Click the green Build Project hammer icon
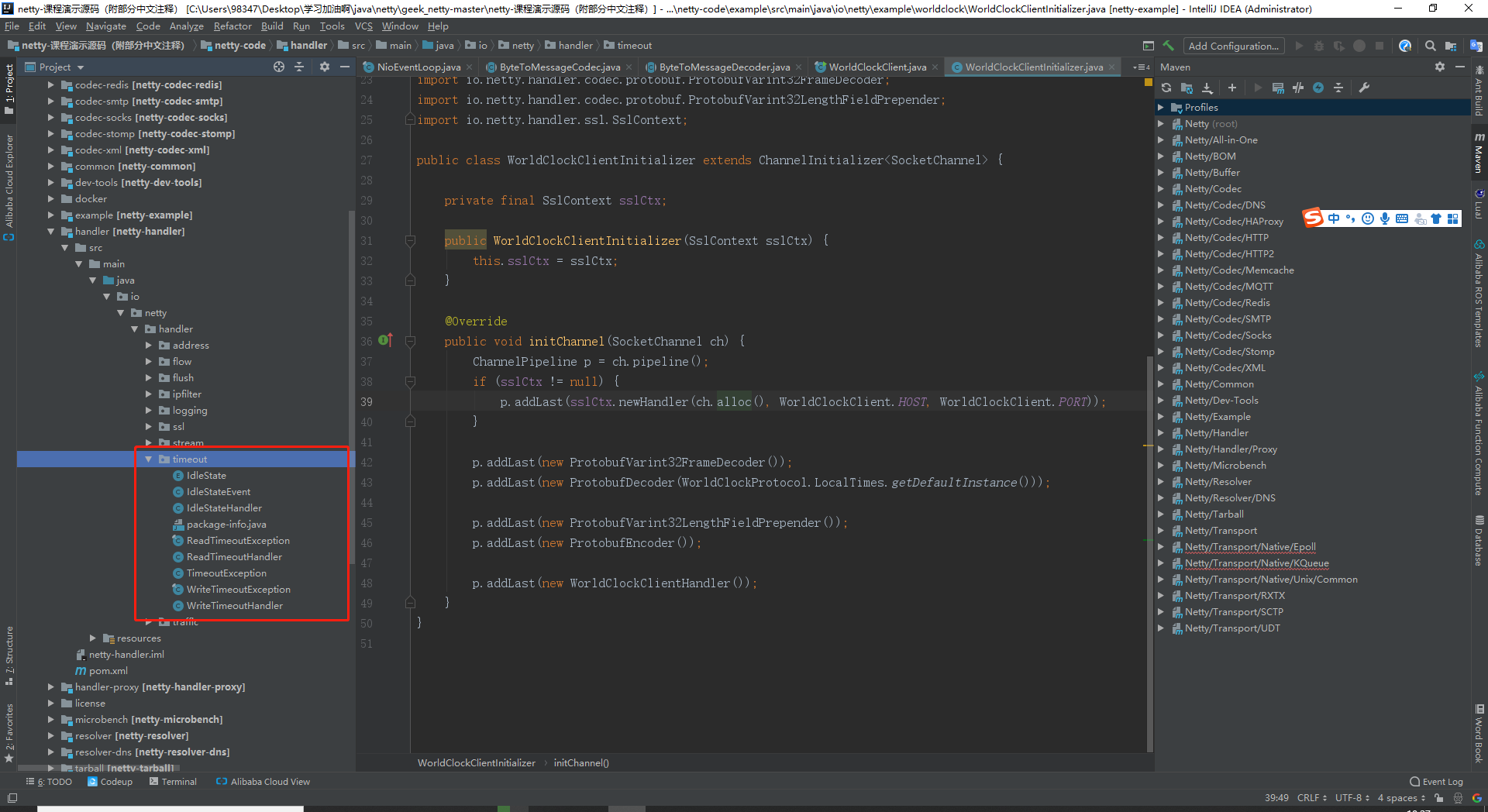This screenshot has height=812, width=1488. coord(1169,46)
